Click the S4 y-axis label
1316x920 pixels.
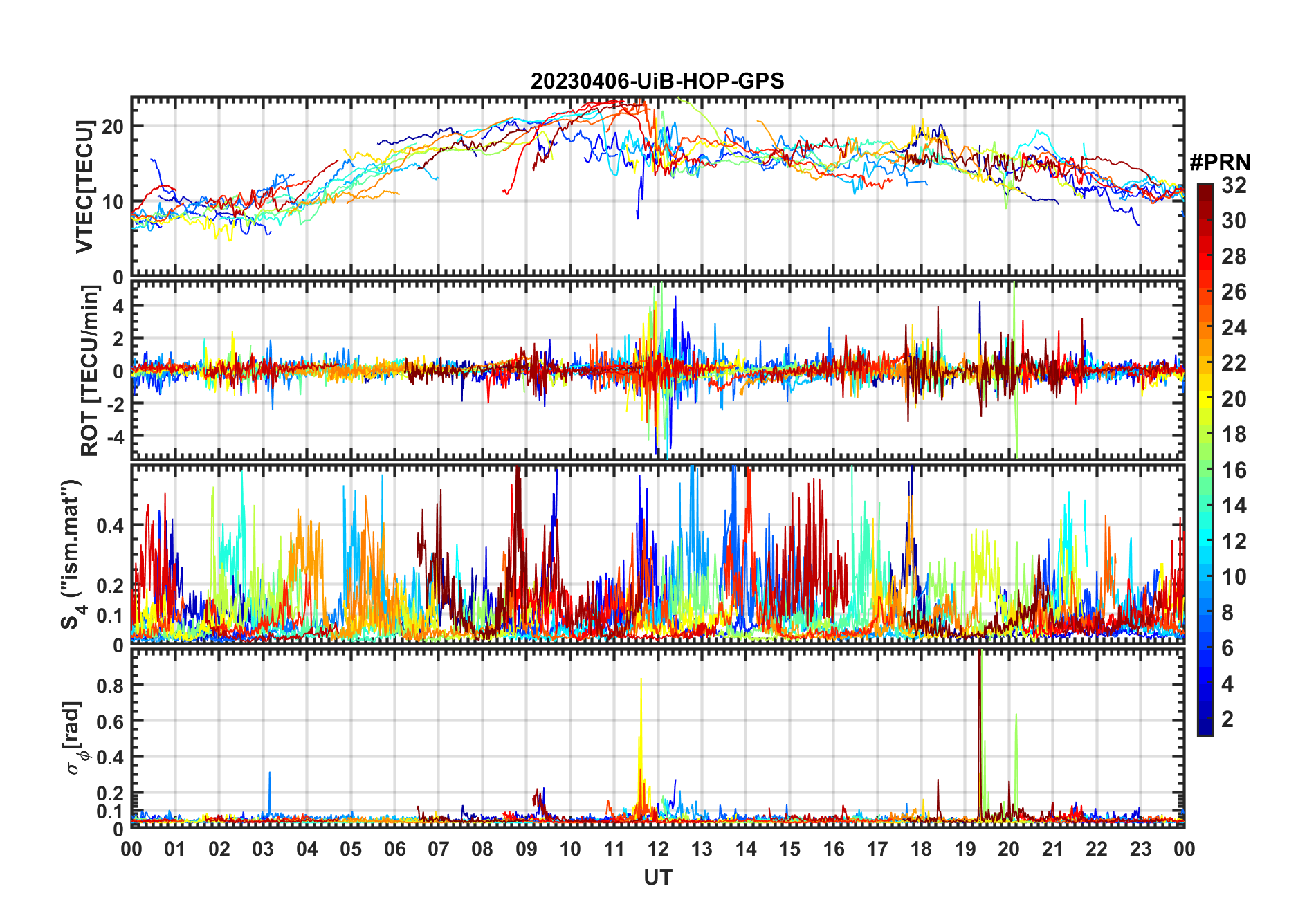(72, 555)
